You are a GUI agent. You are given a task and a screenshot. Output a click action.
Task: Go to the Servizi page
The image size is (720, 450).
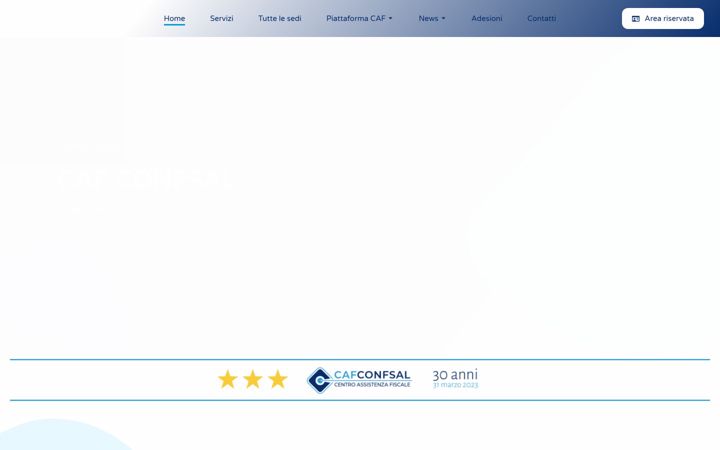[221, 18]
